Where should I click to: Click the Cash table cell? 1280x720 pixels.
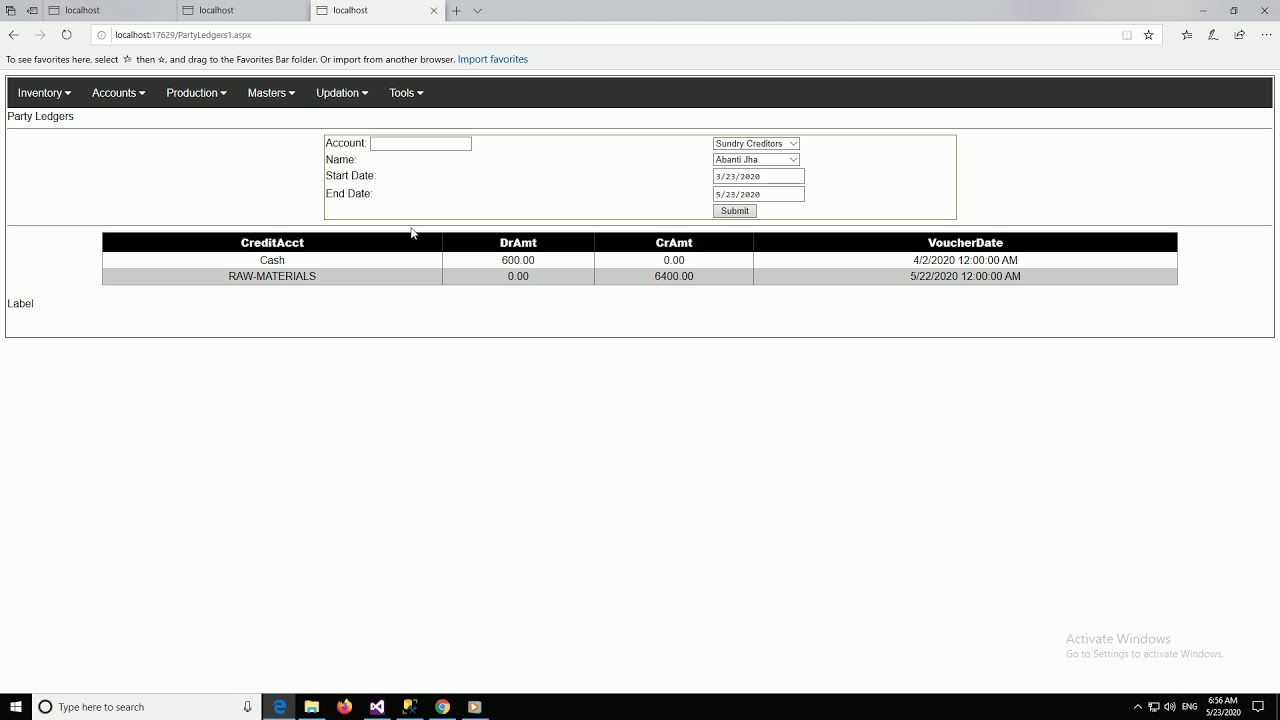[x=272, y=260]
